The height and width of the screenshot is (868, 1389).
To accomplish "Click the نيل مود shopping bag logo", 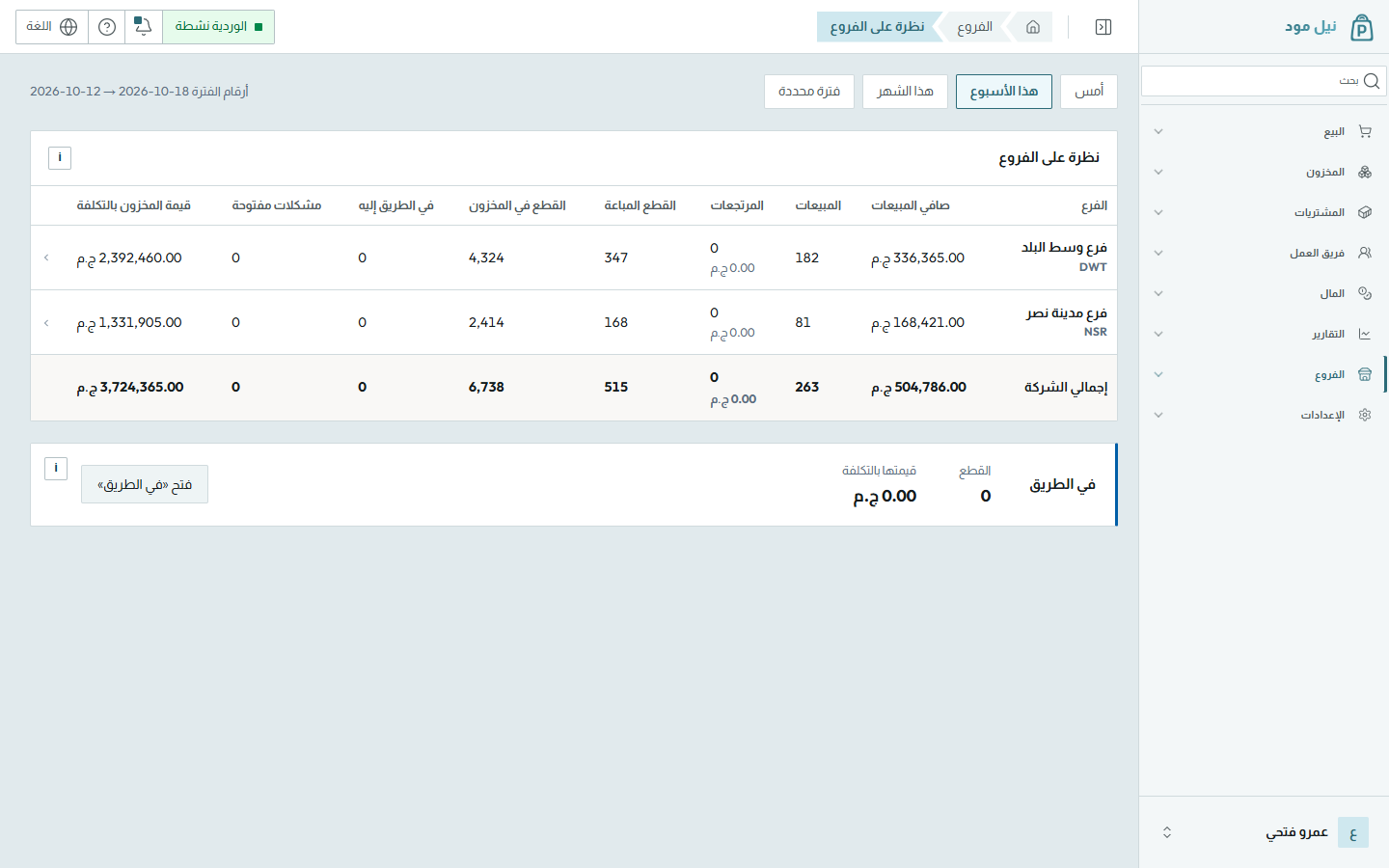I will (x=1361, y=27).
